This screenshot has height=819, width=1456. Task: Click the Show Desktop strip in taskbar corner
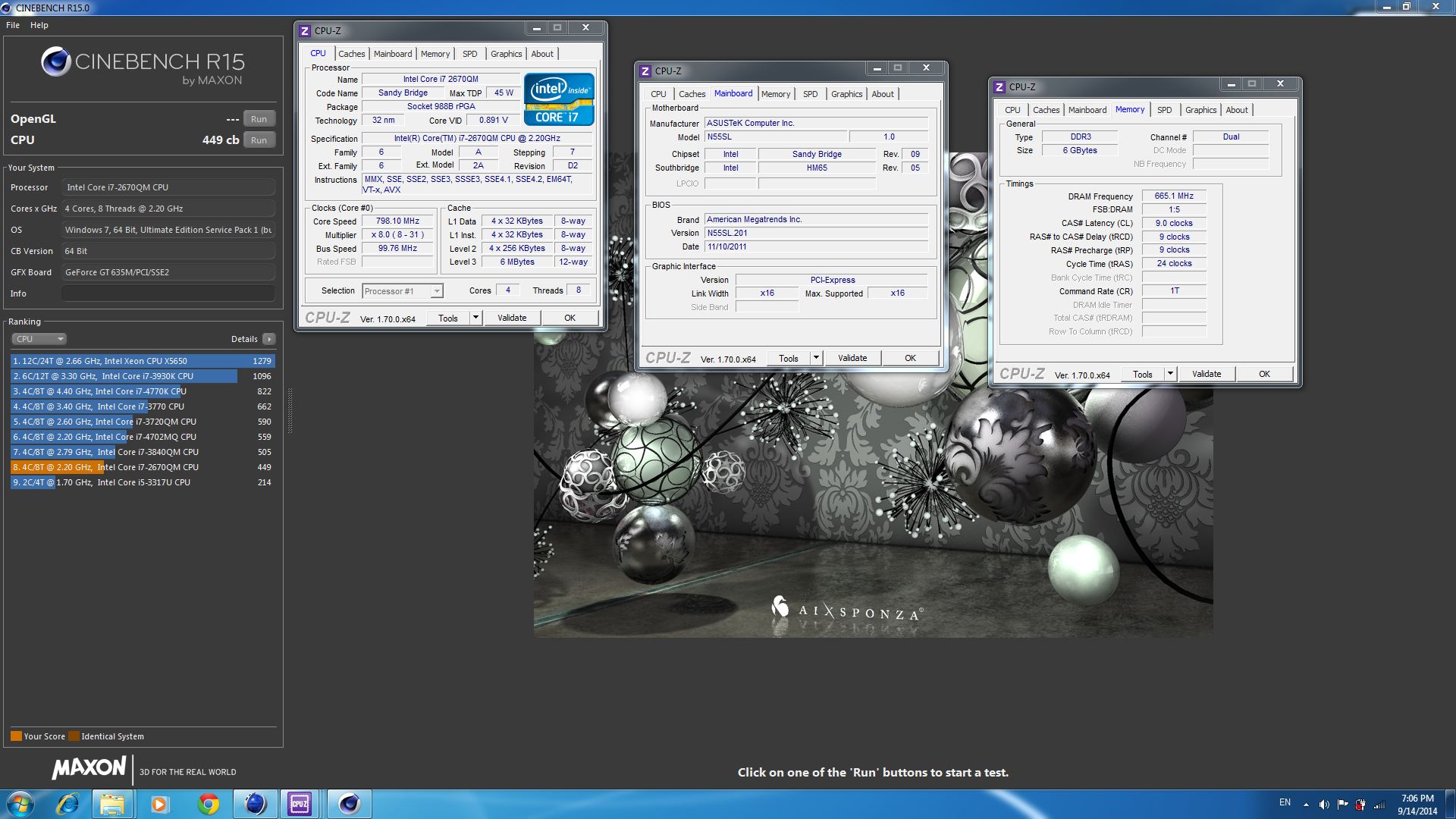click(x=1450, y=805)
